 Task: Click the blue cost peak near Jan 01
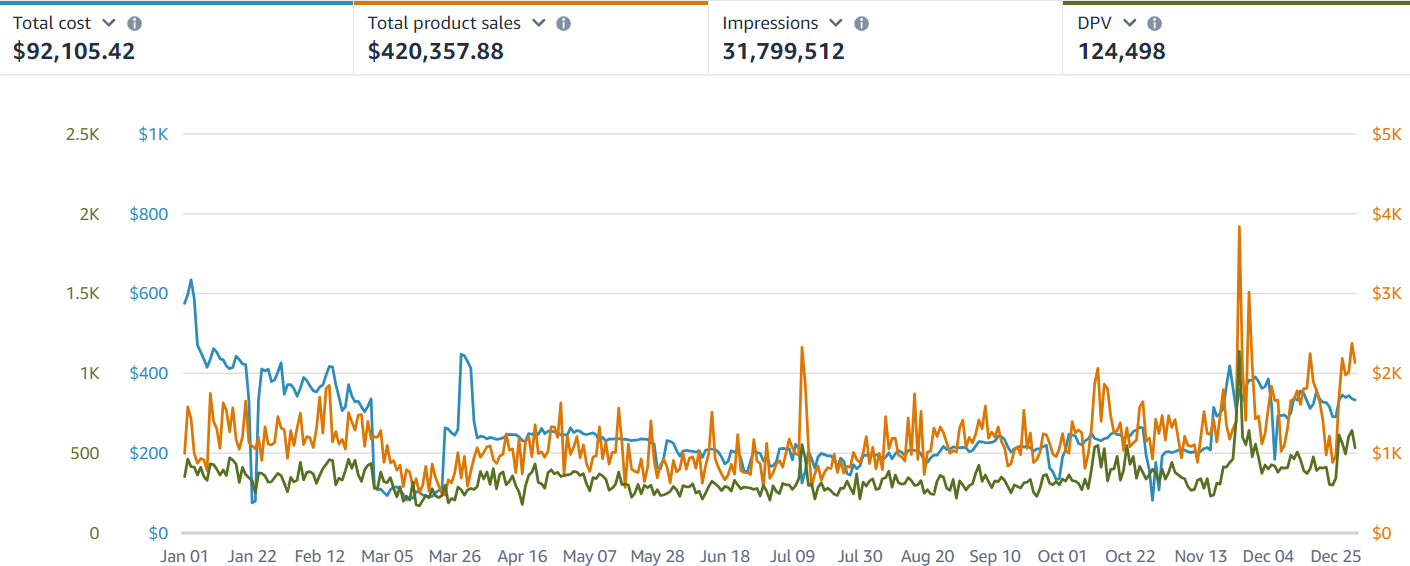coord(191,281)
